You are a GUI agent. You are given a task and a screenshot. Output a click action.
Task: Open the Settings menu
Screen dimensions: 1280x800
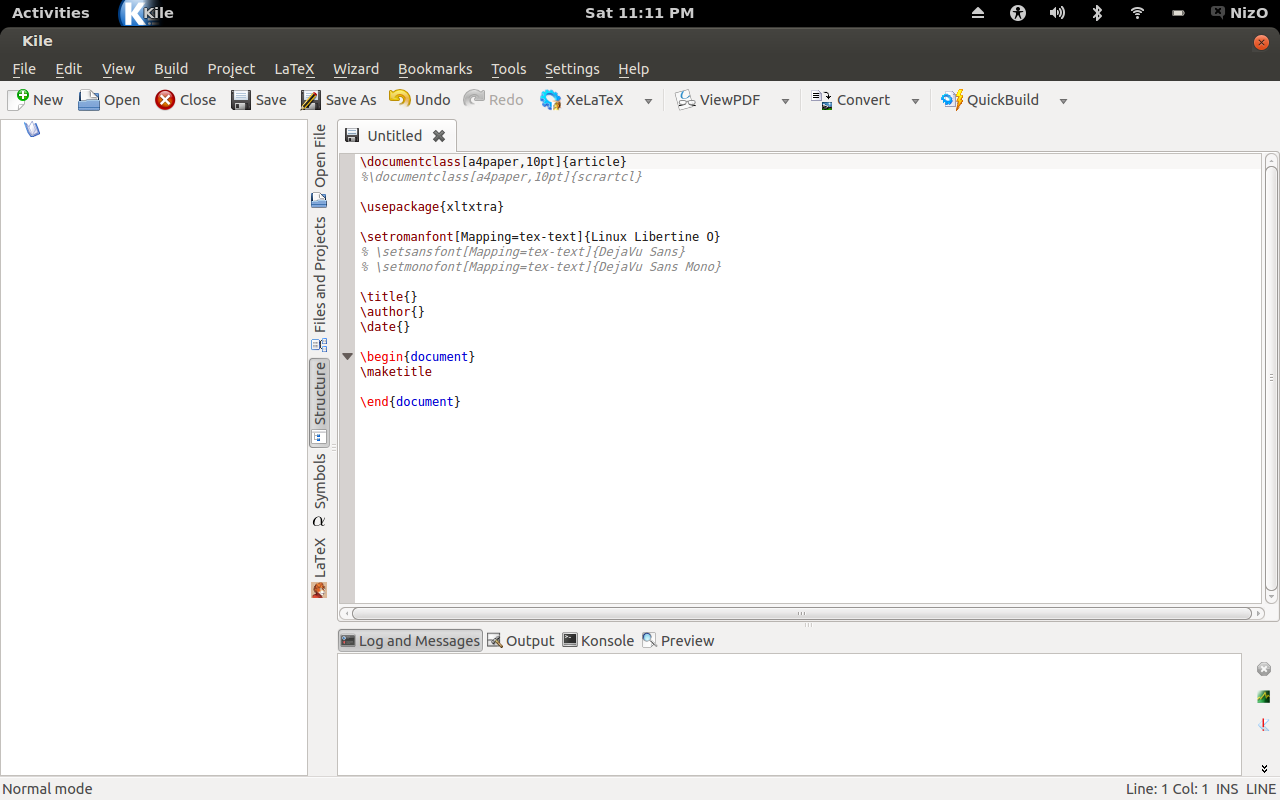pyautogui.click(x=572, y=69)
